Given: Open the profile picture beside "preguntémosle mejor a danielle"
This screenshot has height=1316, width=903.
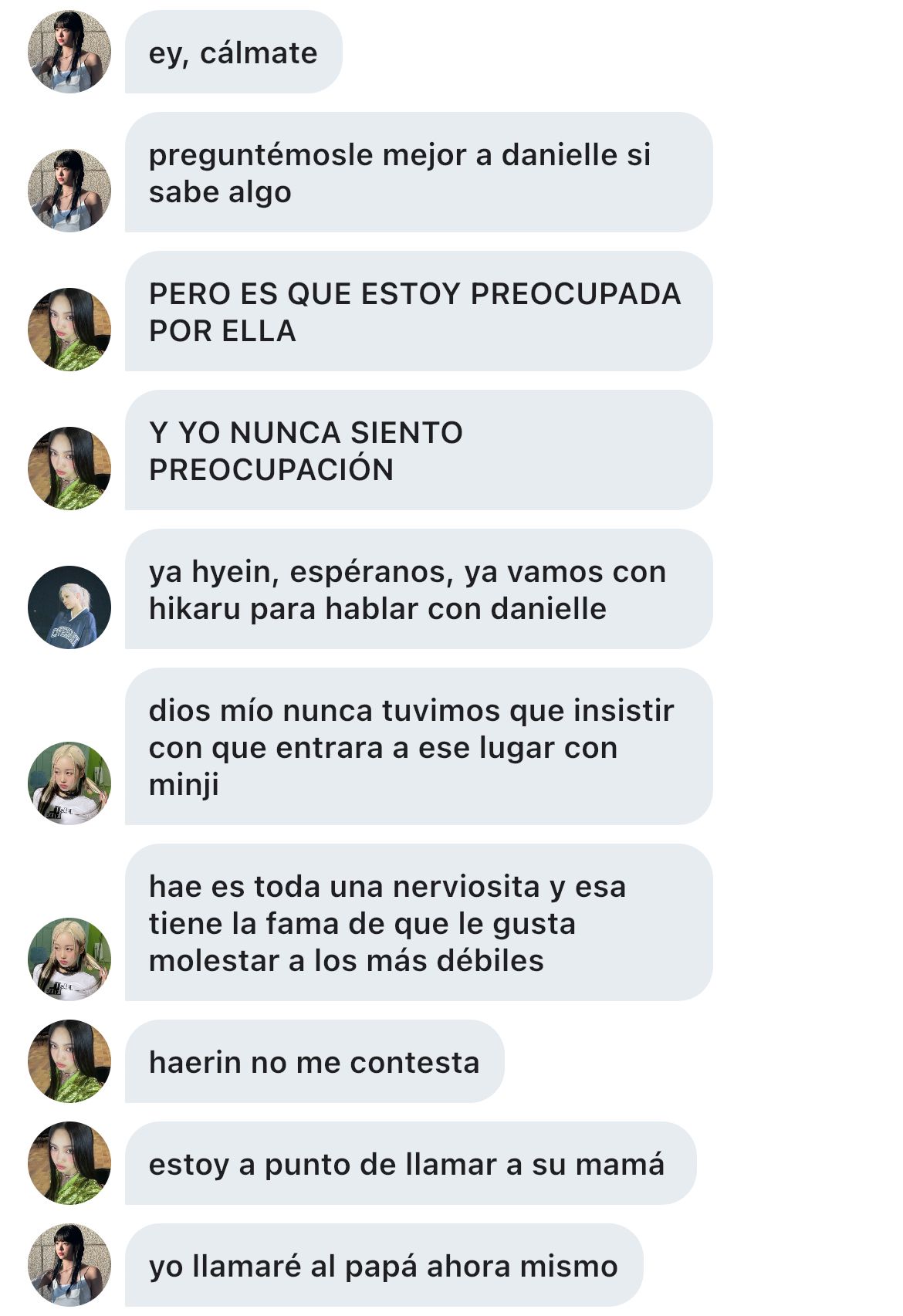Looking at the screenshot, I should pyautogui.click(x=69, y=191).
